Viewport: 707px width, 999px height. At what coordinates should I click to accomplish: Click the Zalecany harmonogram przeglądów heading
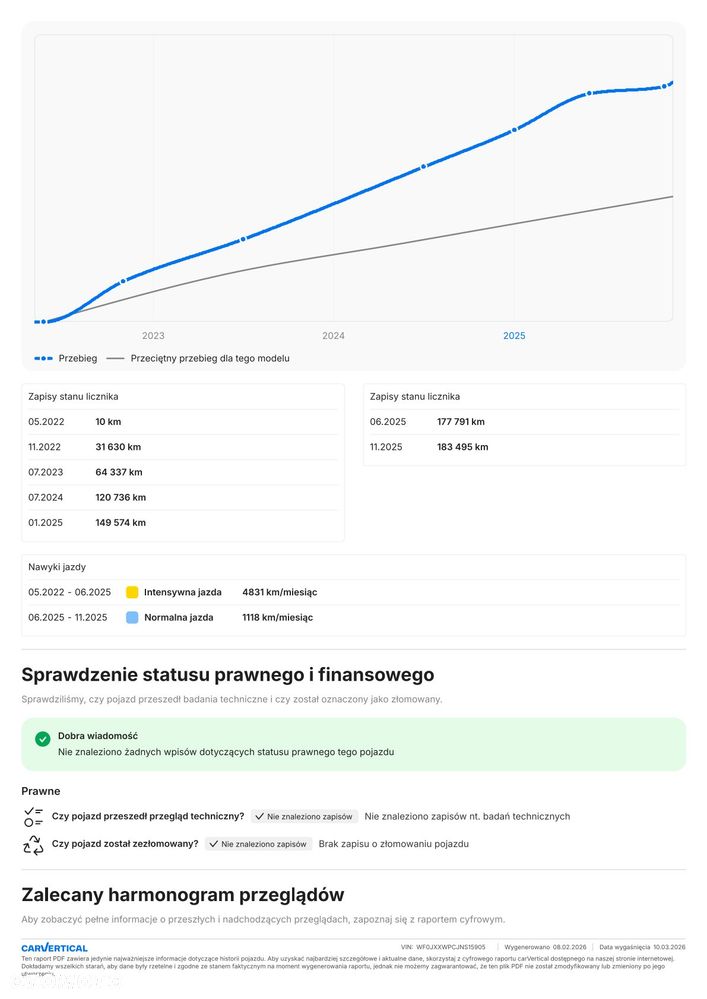(183, 895)
